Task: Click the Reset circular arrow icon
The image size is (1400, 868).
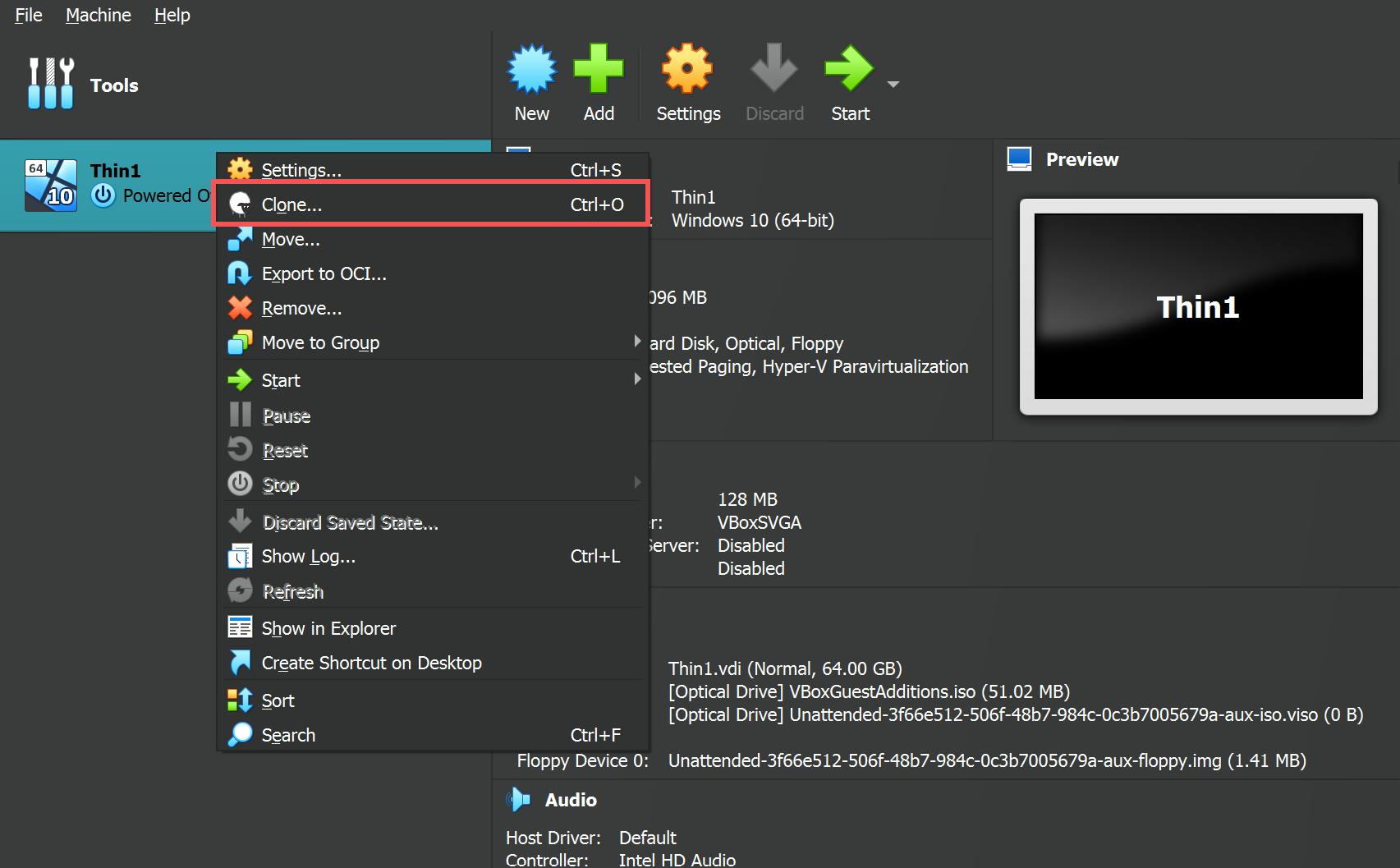Action: [240, 449]
